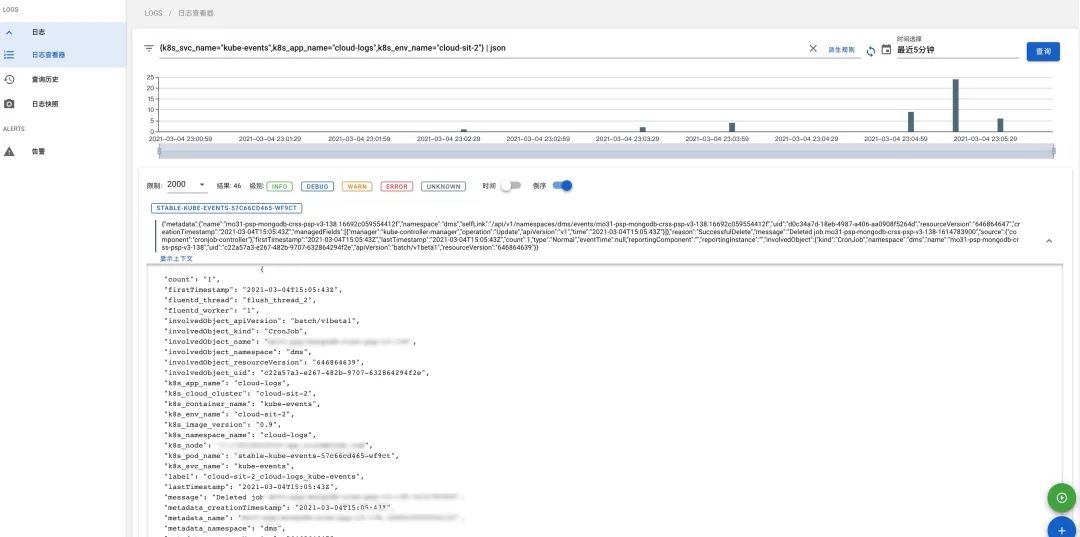Click the "k8s_svc_name": "kube-events" line

pyautogui.click(x=229, y=465)
